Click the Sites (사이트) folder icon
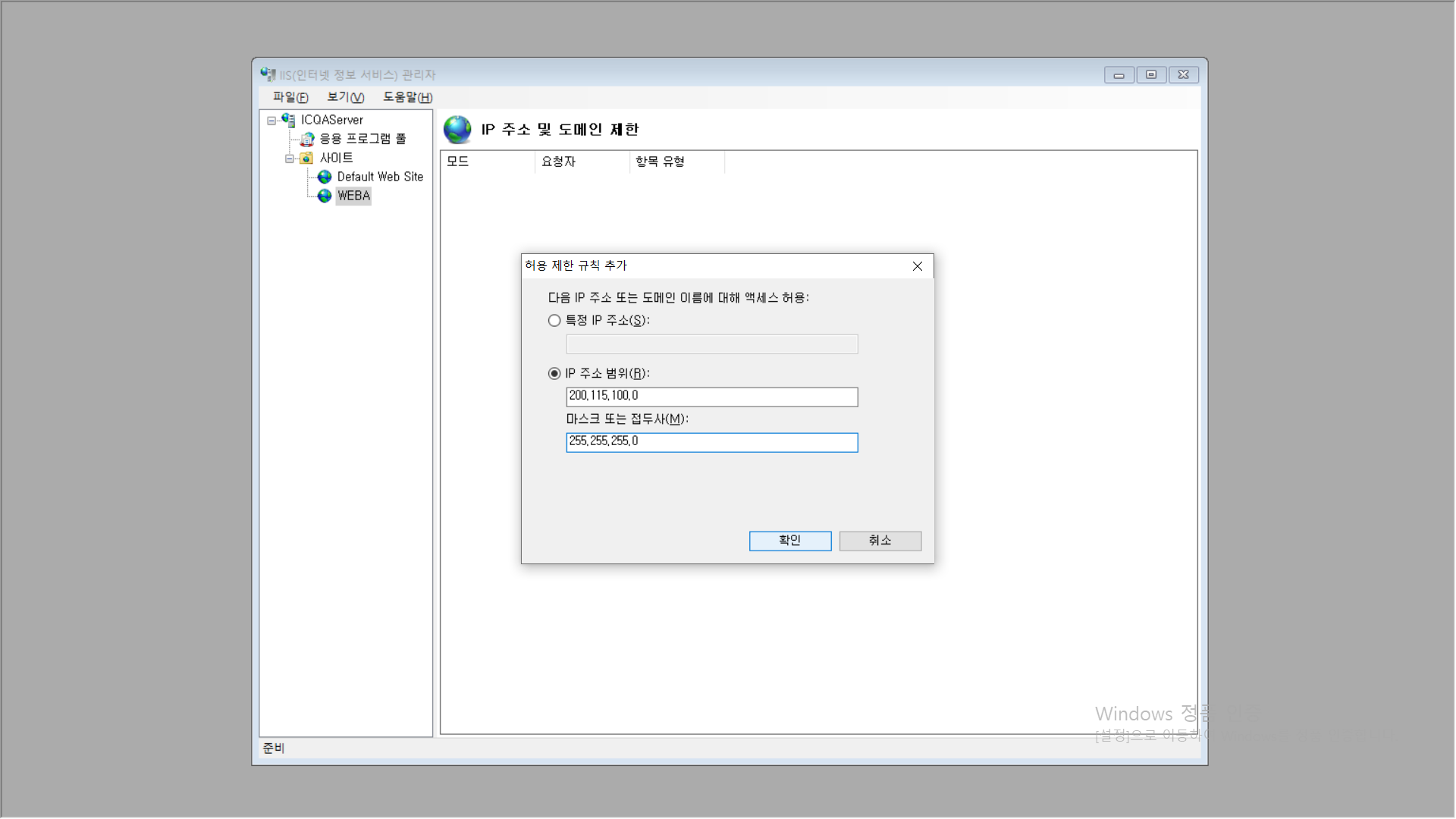Viewport: 1456px width, 819px height. (306, 158)
